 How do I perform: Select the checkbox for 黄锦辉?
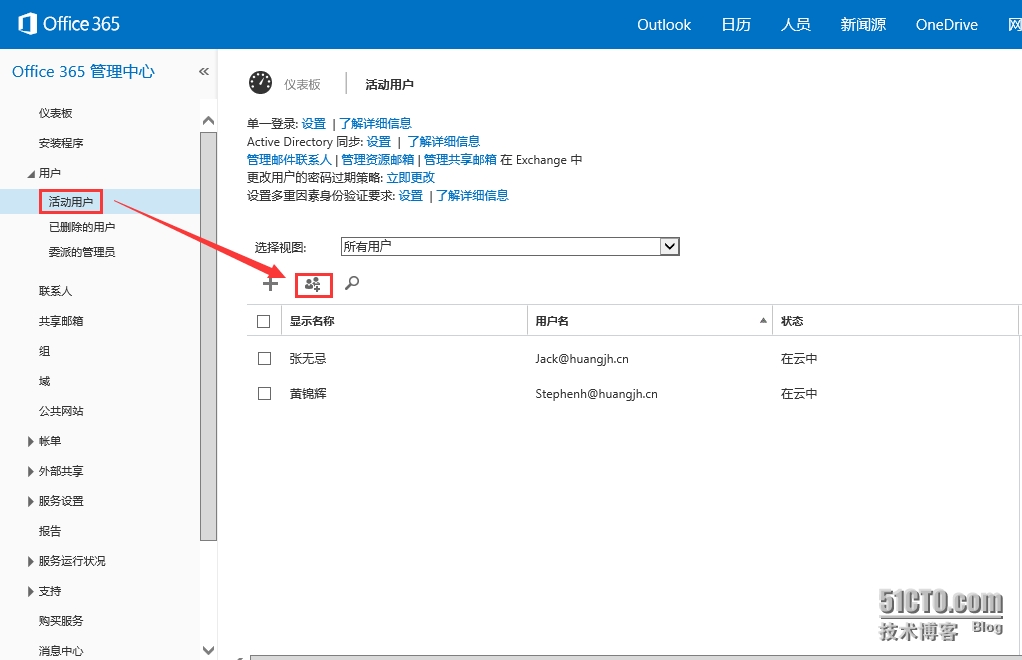tap(264, 393)
